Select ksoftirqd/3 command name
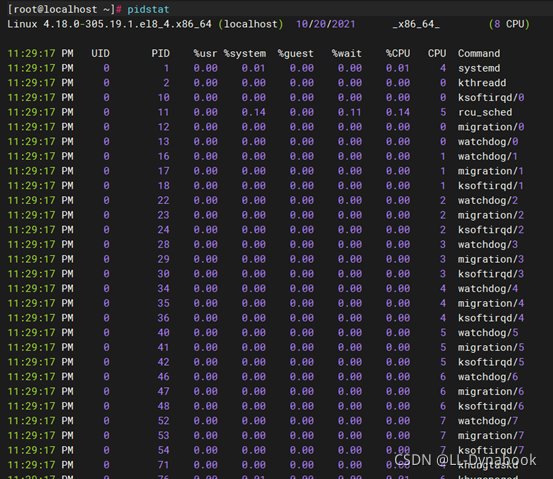Viewport: 553px width, 479px height. [491, 274]
